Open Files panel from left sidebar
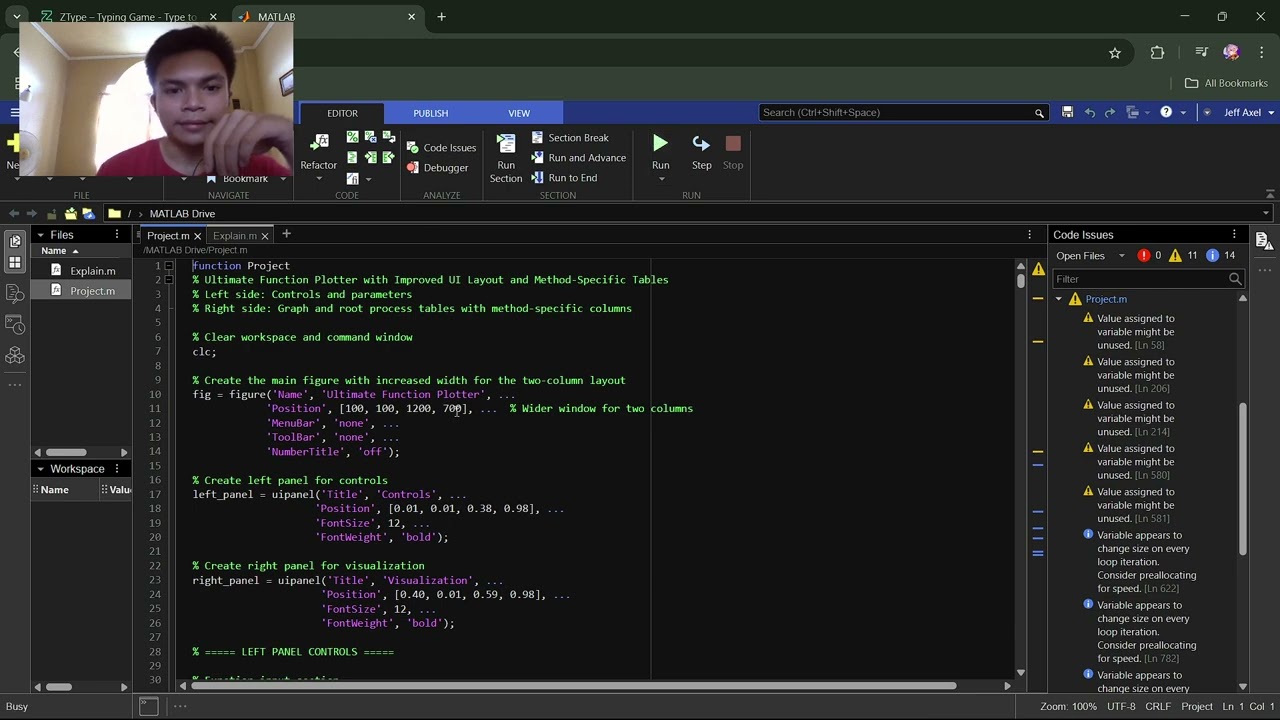Viewport: 1280px width, 720px height. point(15,241)
